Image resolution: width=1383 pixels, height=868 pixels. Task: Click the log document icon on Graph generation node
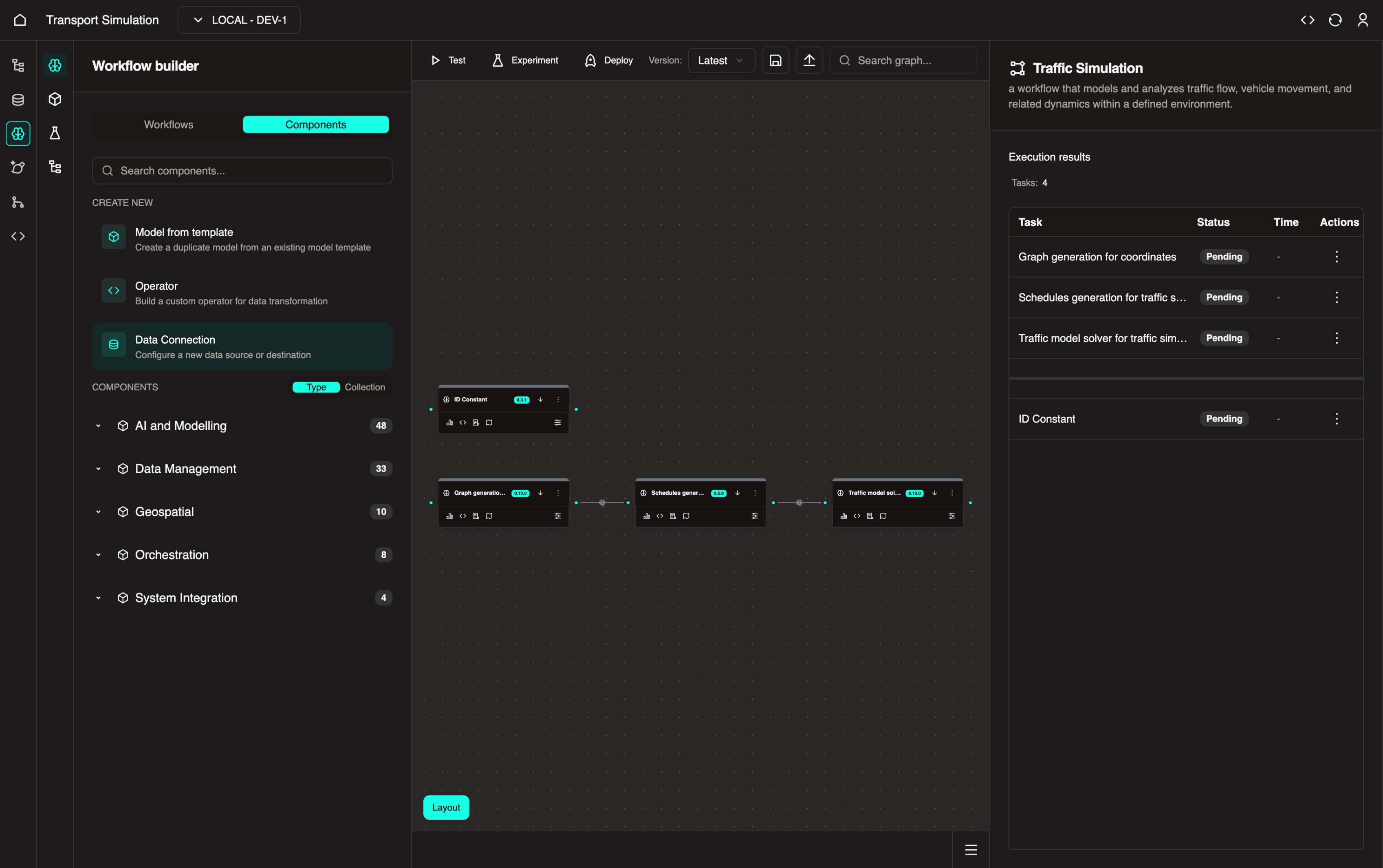(x=476, y=516)
